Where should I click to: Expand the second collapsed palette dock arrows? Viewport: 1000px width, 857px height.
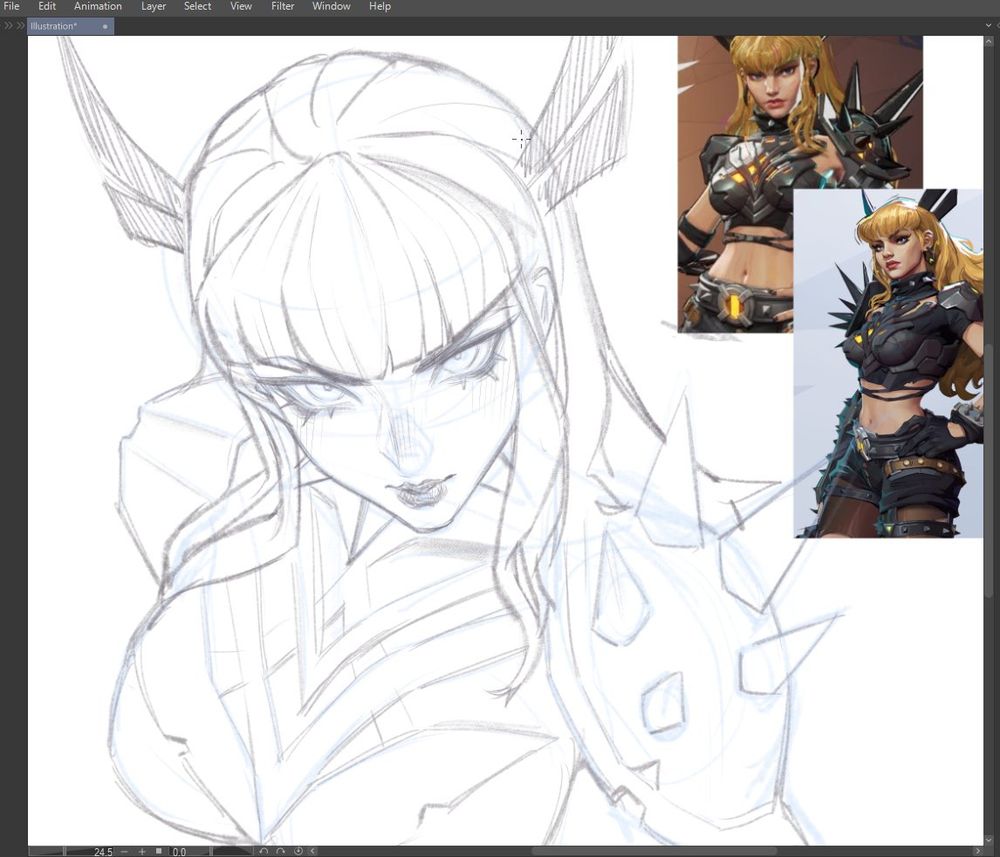tap(20, 26)
